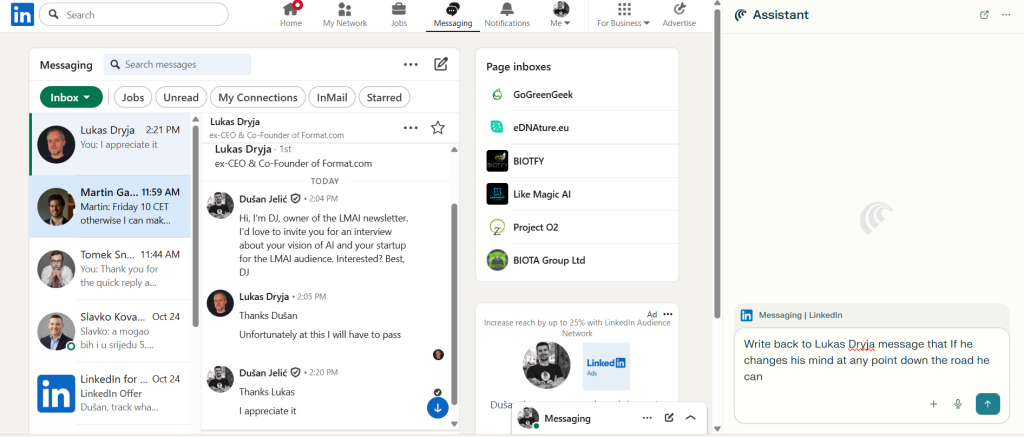The height and width of the screenshot is (437, 1024).
Task: Select the InMail filter
Action: point(332,97)
